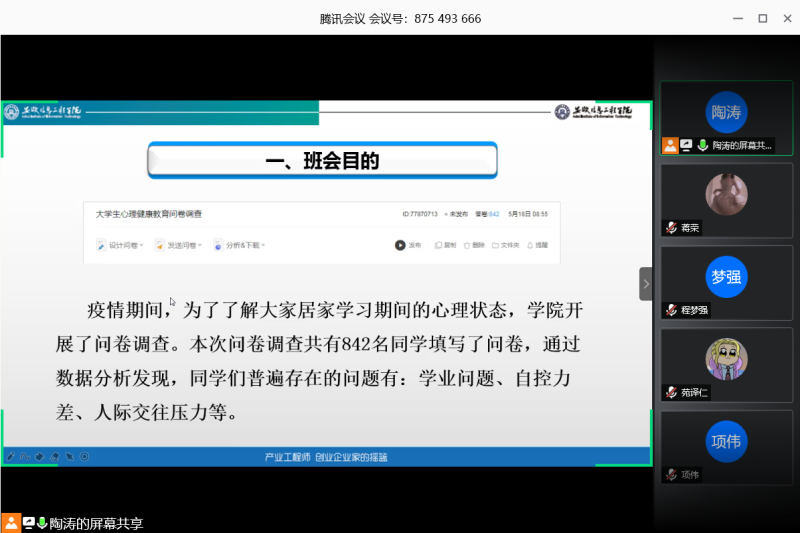Image resolution: width=800 pixels, height=533 pixels.
Task: Click the green microphone icon in 陶涛's tile
Action: click(x=703, y=145)
